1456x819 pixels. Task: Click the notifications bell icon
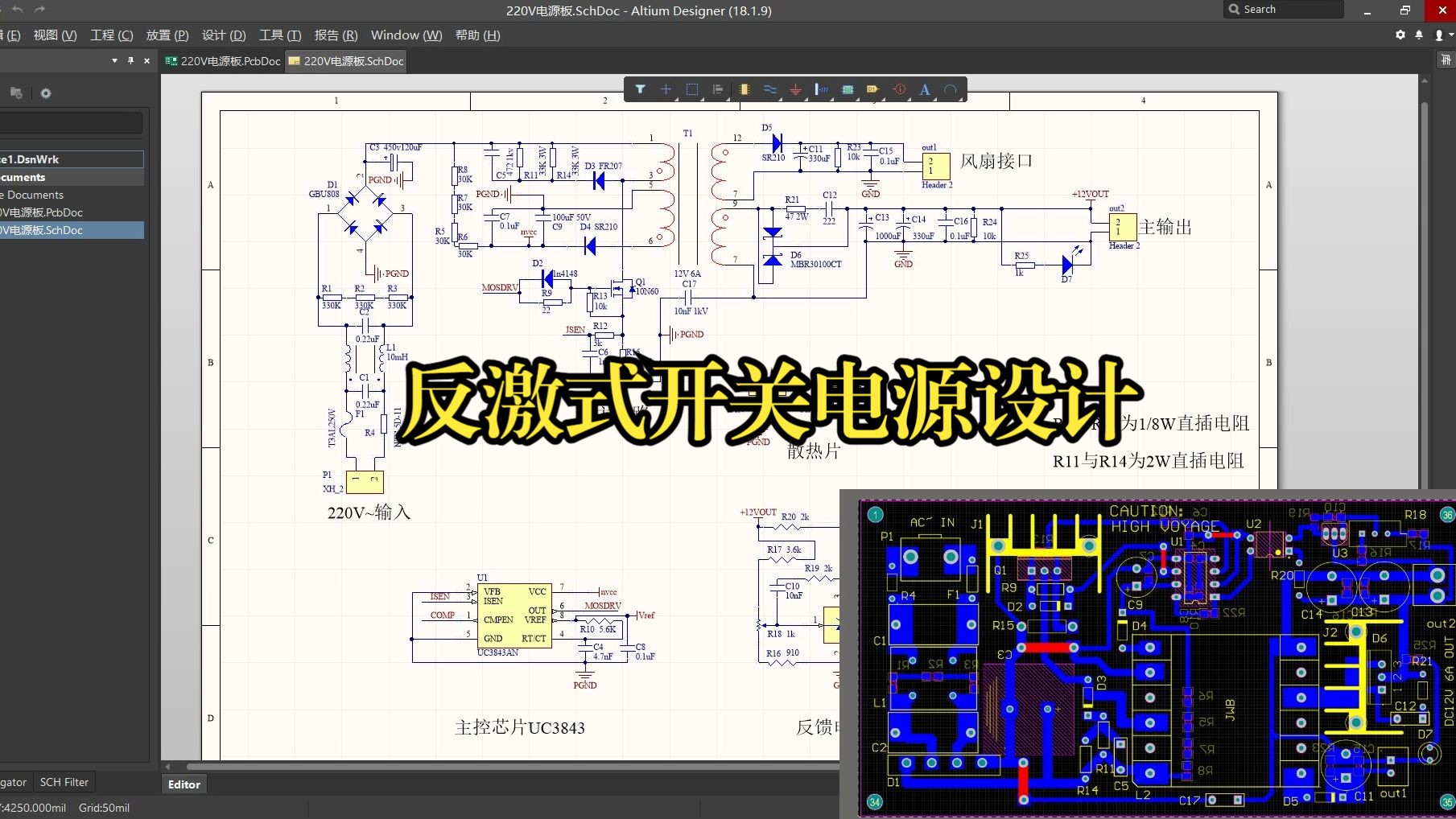pos(1418,35)
